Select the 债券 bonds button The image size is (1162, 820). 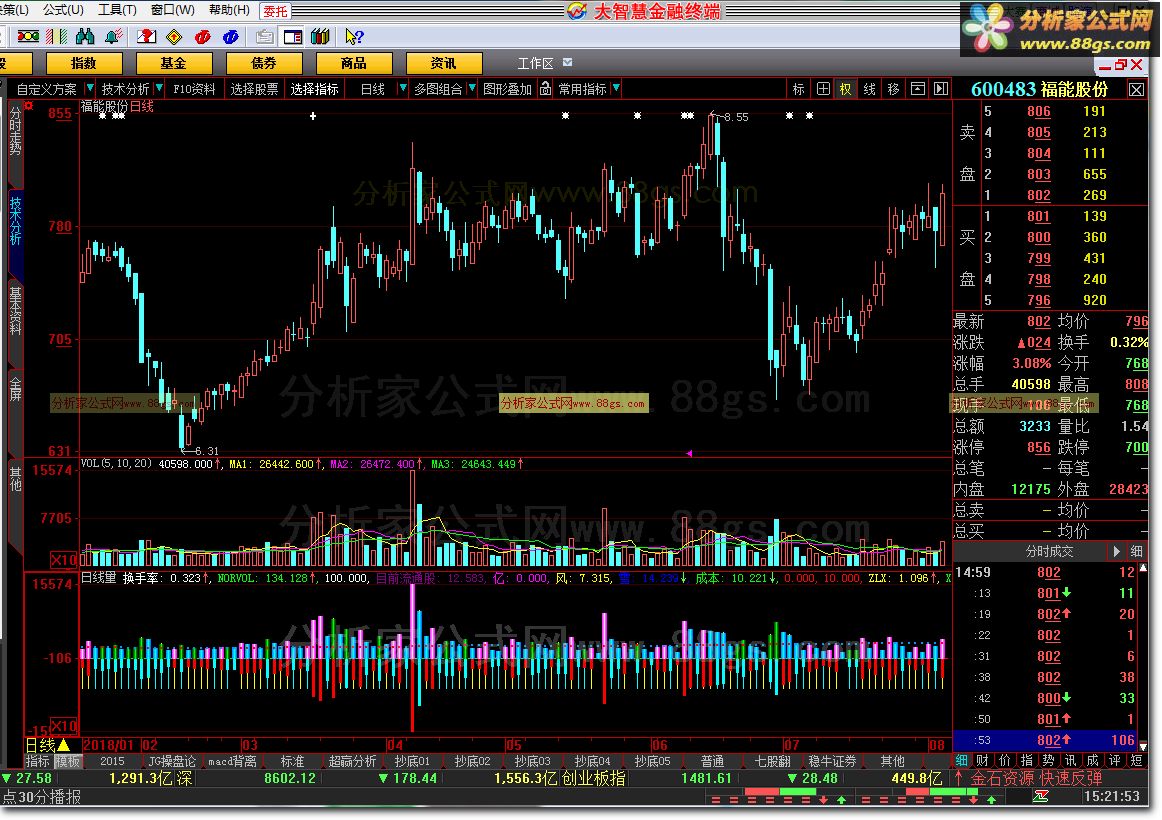click(263, 64)
